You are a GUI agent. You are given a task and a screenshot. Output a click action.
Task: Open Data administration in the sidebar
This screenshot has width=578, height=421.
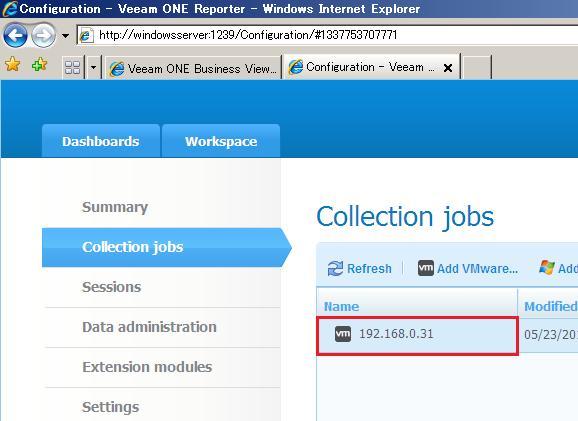149,327
